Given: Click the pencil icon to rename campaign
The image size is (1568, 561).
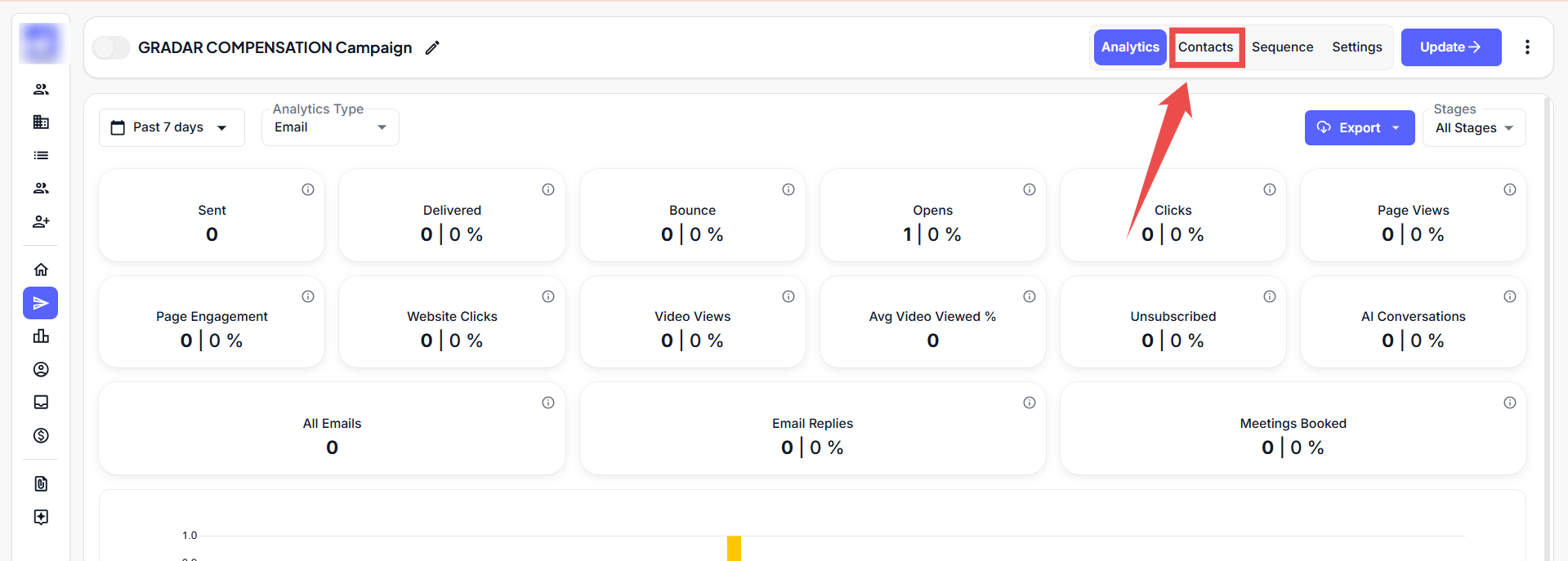Looking at the screenshot, I should 432,47.
